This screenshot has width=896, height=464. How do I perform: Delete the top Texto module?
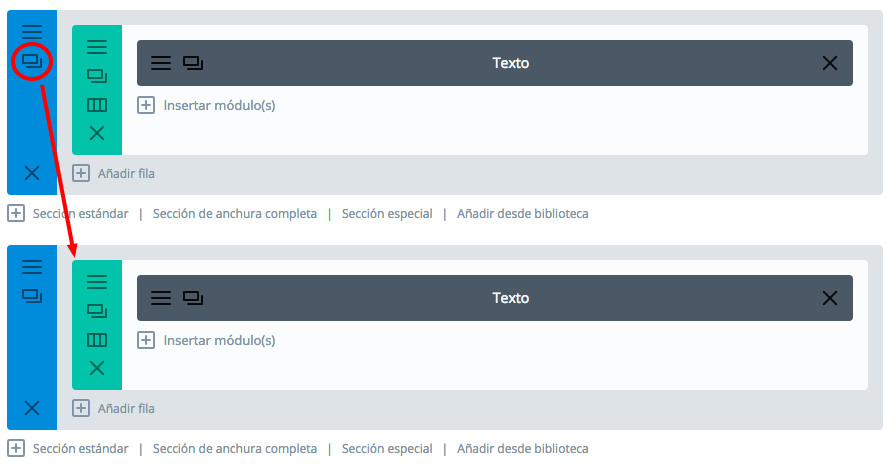[829, 63]
